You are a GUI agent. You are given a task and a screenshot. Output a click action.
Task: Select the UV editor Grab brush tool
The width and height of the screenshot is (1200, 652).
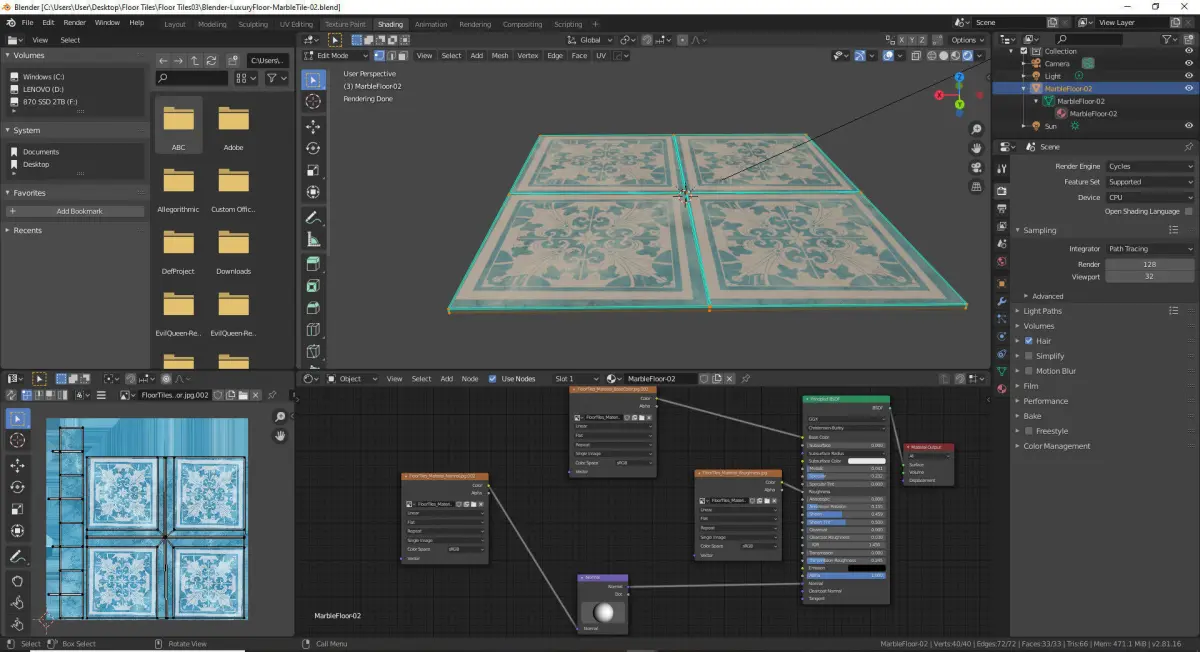(17, 581)
